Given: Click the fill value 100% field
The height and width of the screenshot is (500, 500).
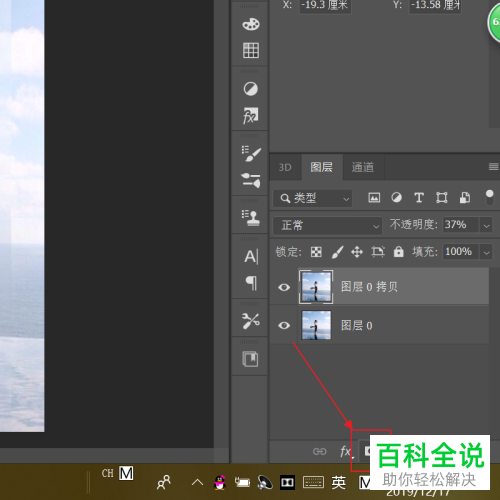Looking at the screenshot, I should [x=461, y=252].
